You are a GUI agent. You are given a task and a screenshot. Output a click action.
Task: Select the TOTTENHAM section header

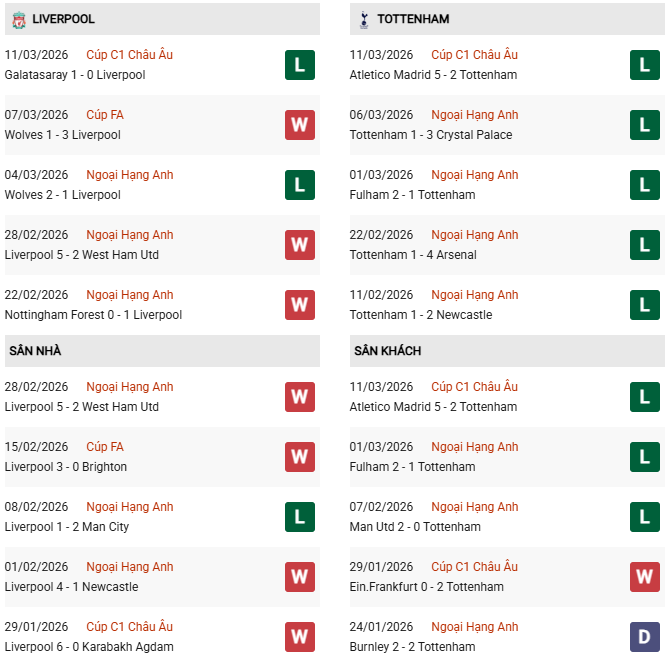coord(413,19)
